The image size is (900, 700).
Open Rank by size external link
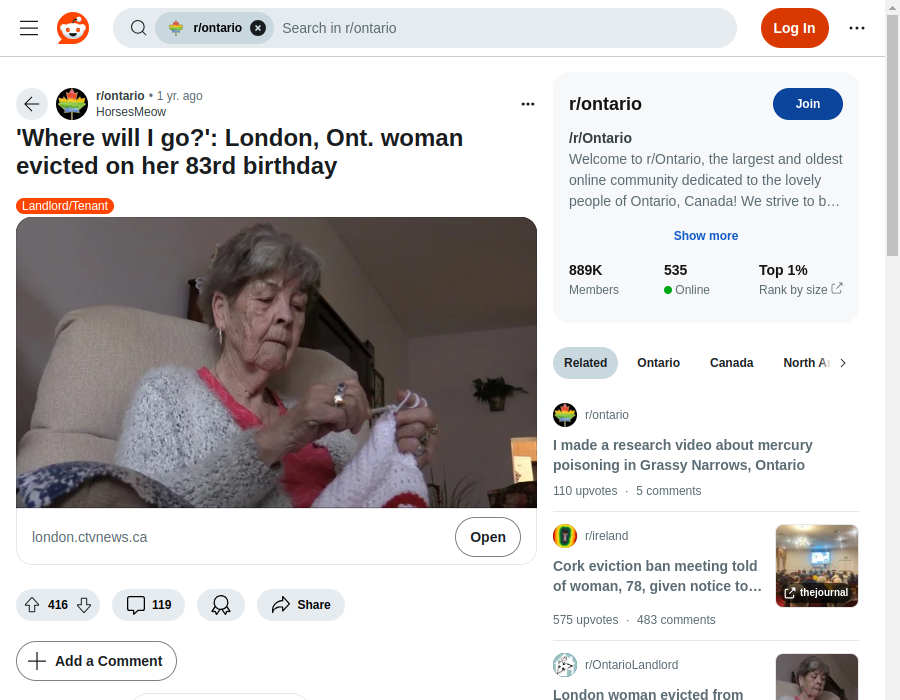[800, 289]
